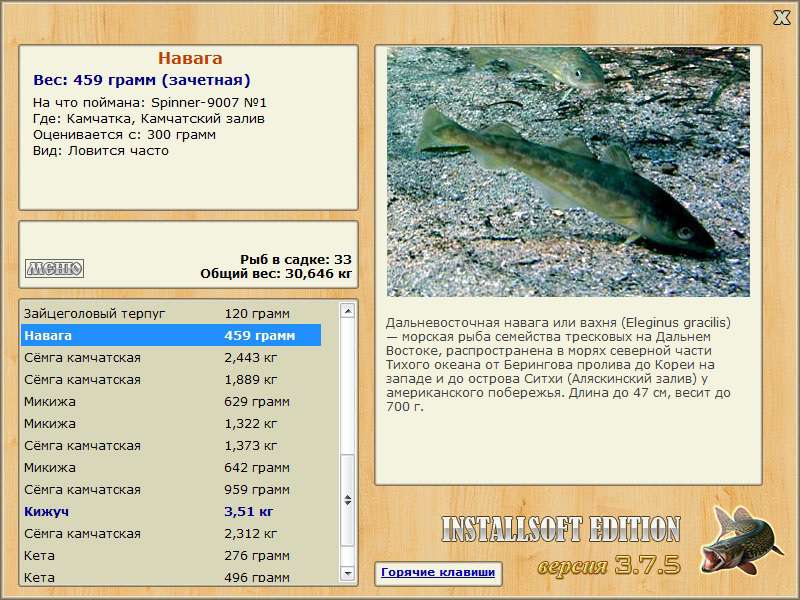Open the Горячие клавиши link
Image resolution: width=800 pixels, height=600 pixels.
tap(438, 572)
